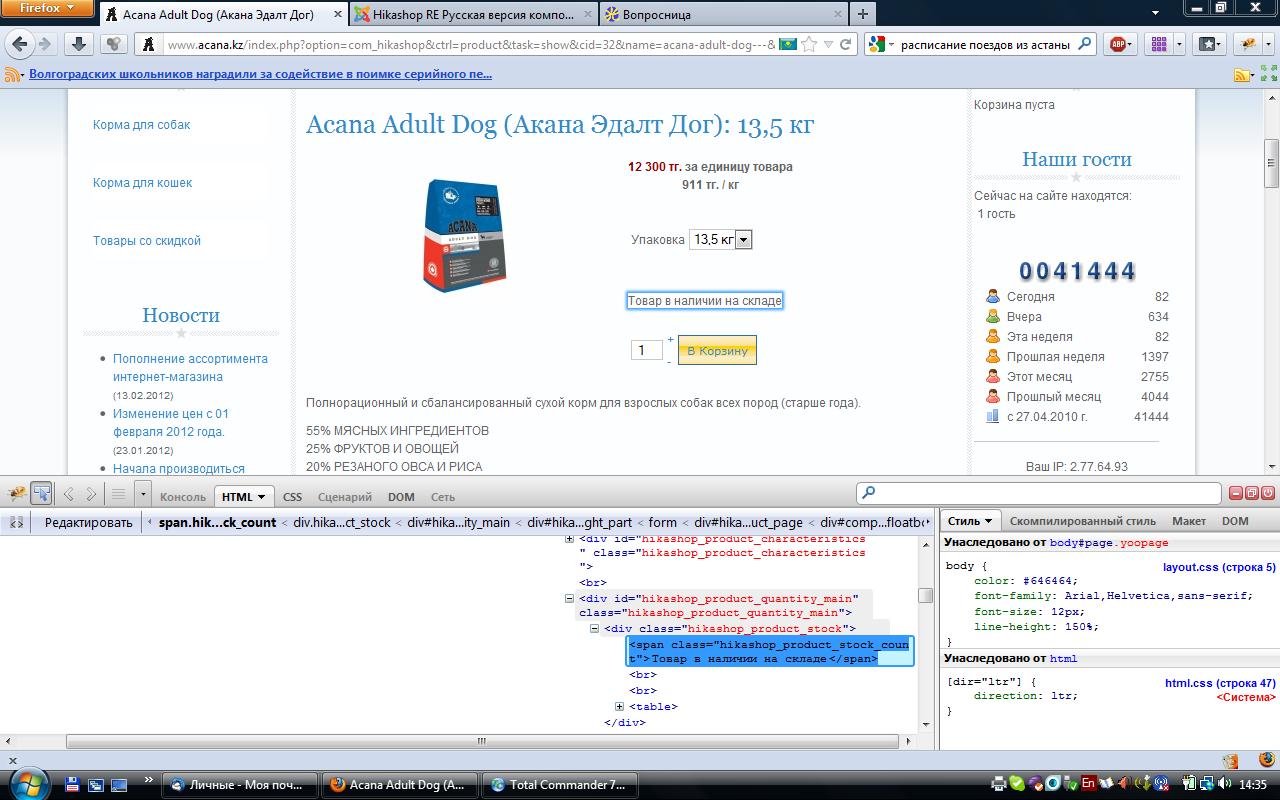This screenshot has width=1280, height=800.
Task: Reload the page with the refresh icon
Action: (x=846, y=44)
